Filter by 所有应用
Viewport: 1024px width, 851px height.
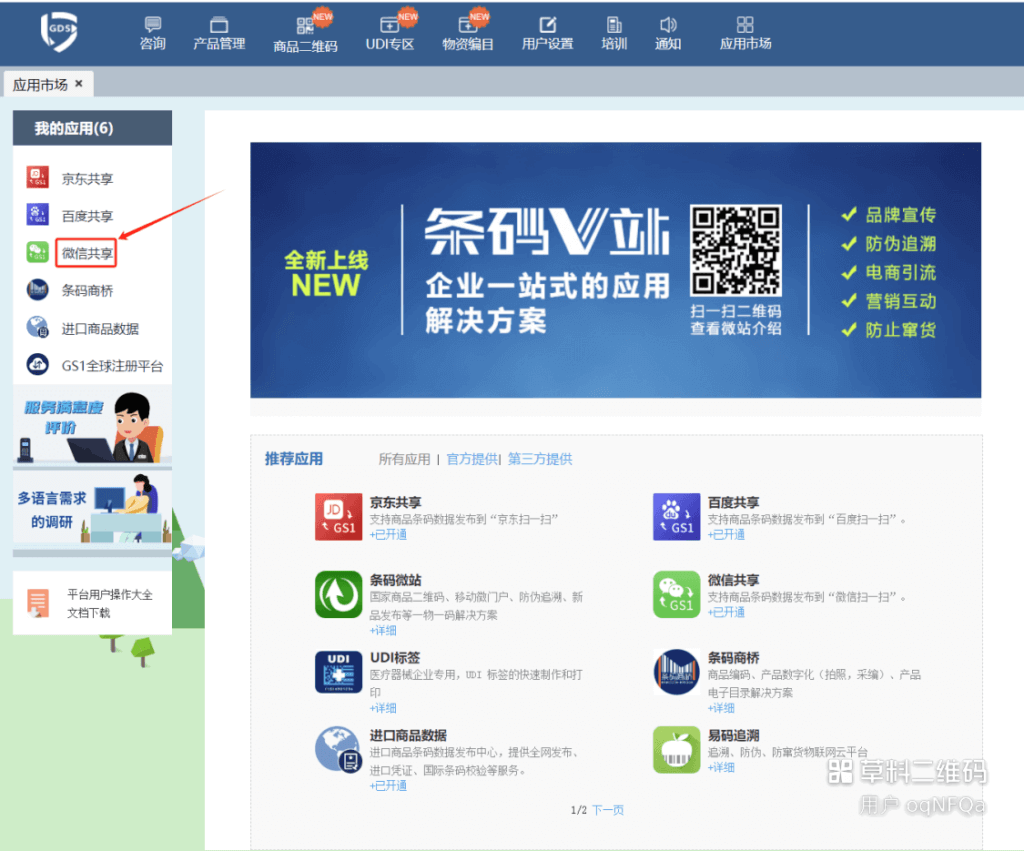[404, 459]
